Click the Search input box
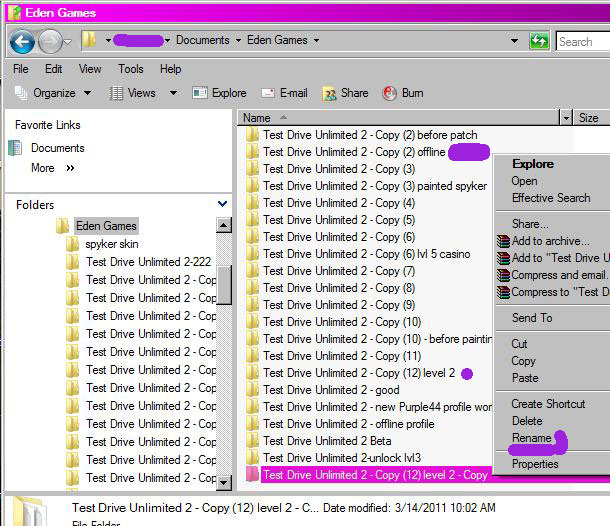610x526 pixels. (583, 41)
